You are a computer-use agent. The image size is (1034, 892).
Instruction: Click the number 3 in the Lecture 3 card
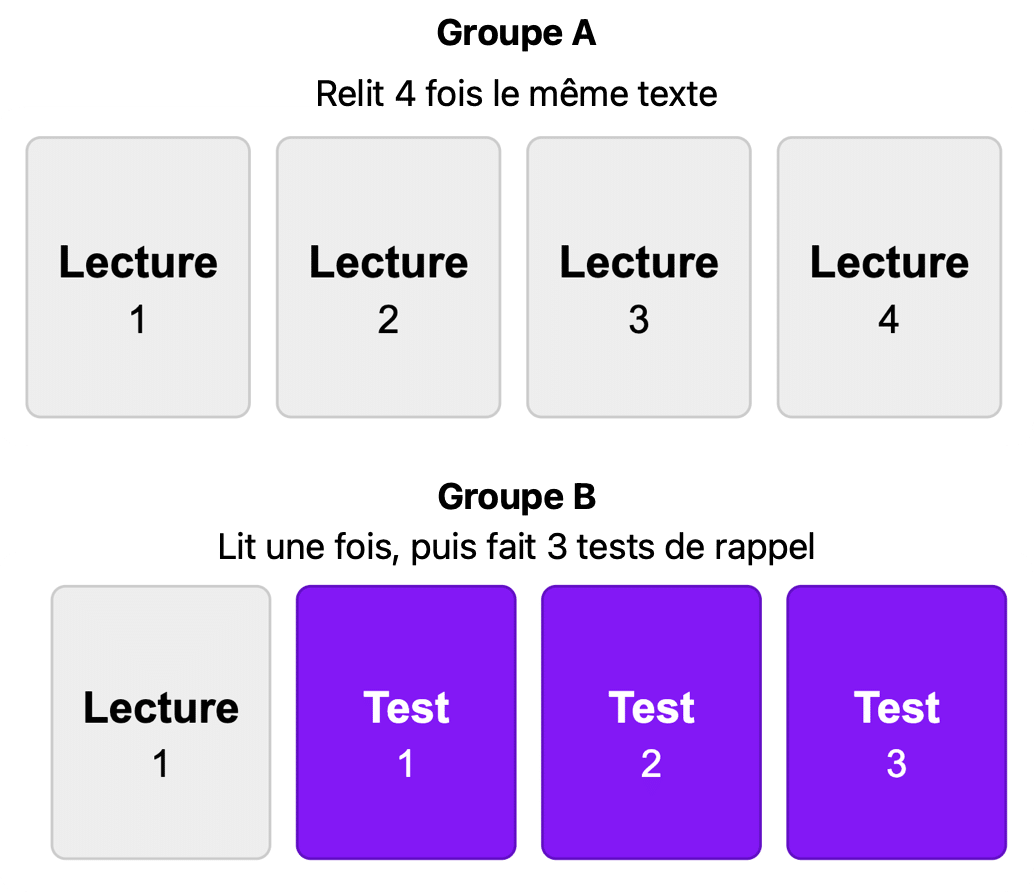pyautogui.click(x=638, y=320)
